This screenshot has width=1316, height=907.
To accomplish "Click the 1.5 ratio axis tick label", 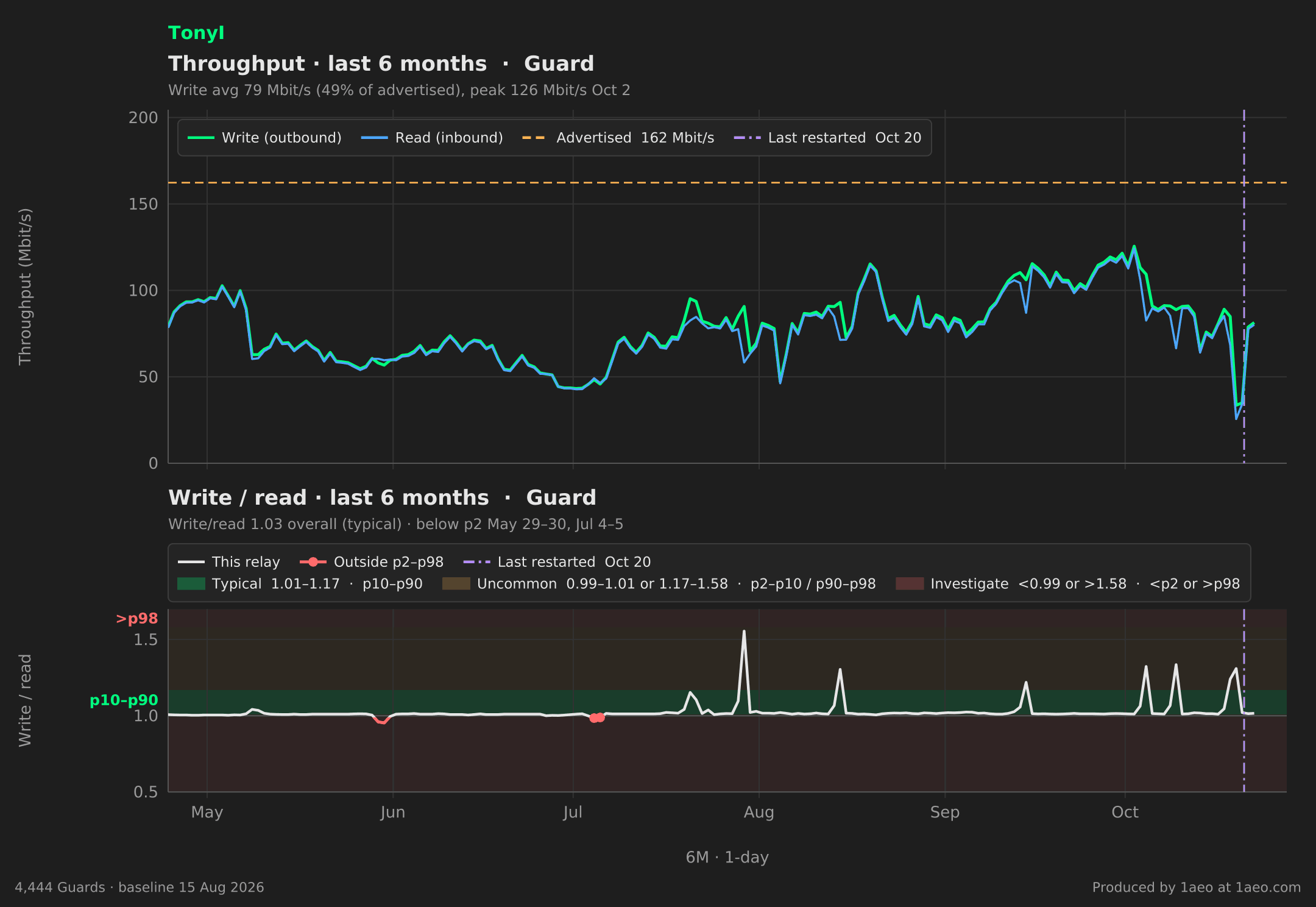I will (146, 639).
